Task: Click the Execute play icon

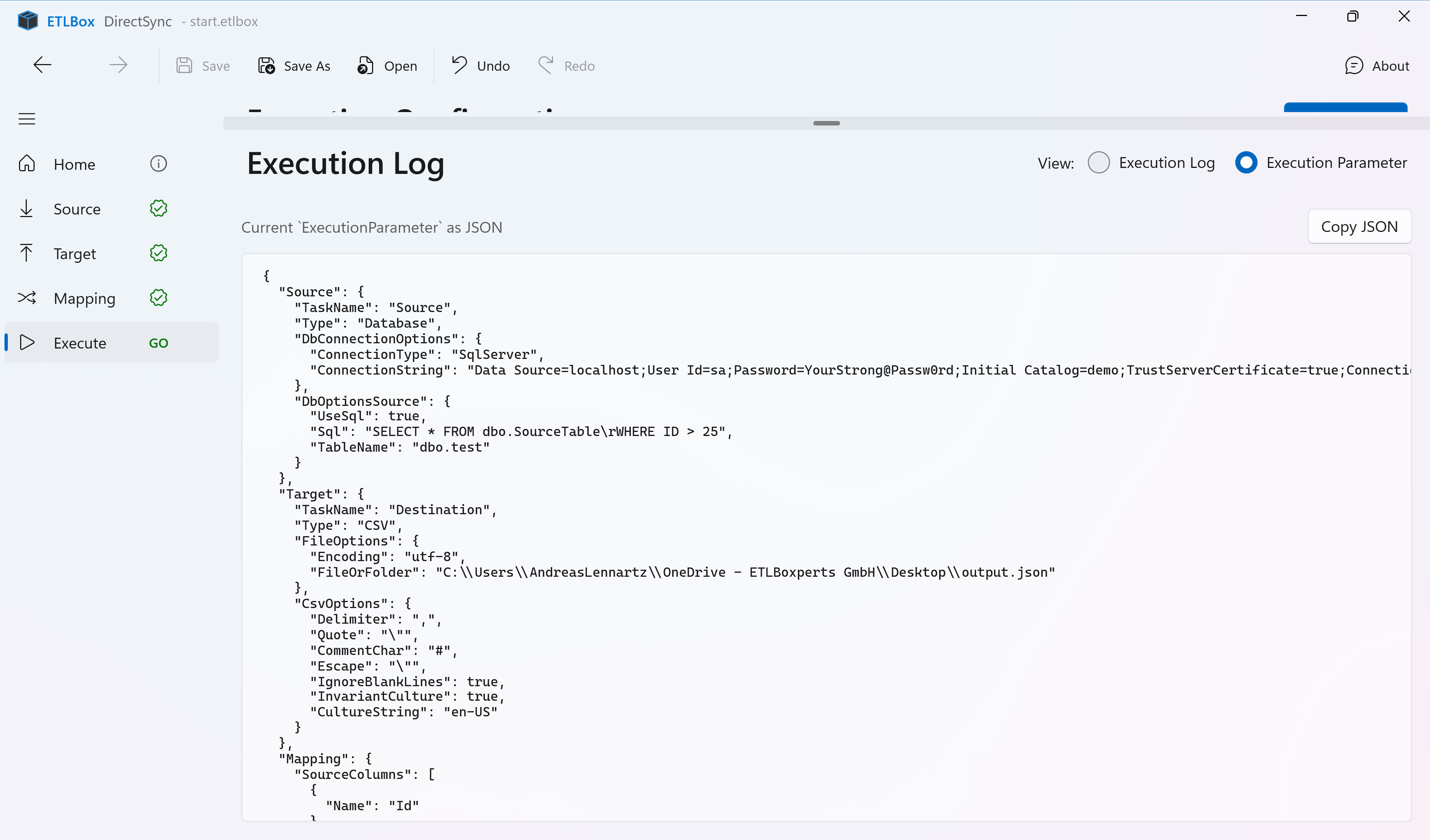Action: 27,342
